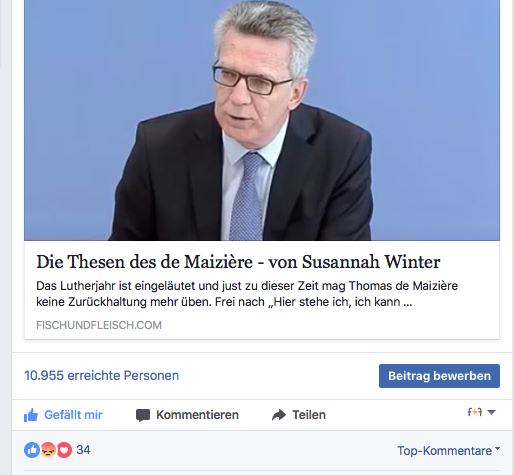The width and height of the screenshot is (514, 475).
Task: Expand the post-as identity dropdown arrow
Action: 491,412
